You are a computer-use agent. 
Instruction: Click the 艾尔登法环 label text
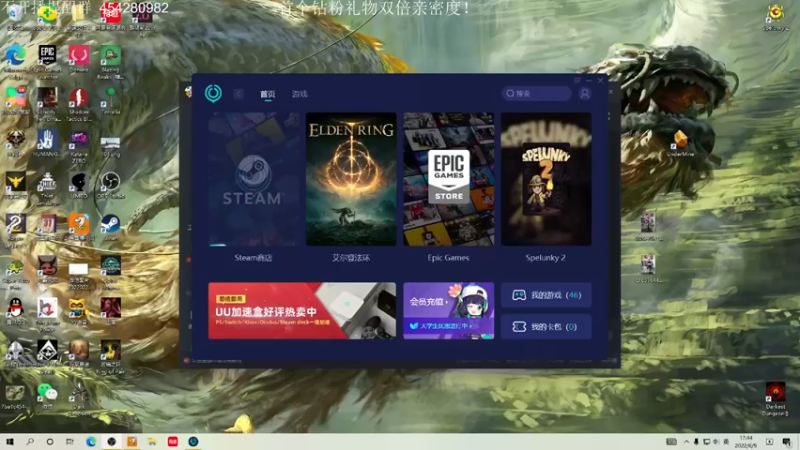click(351, 258)
